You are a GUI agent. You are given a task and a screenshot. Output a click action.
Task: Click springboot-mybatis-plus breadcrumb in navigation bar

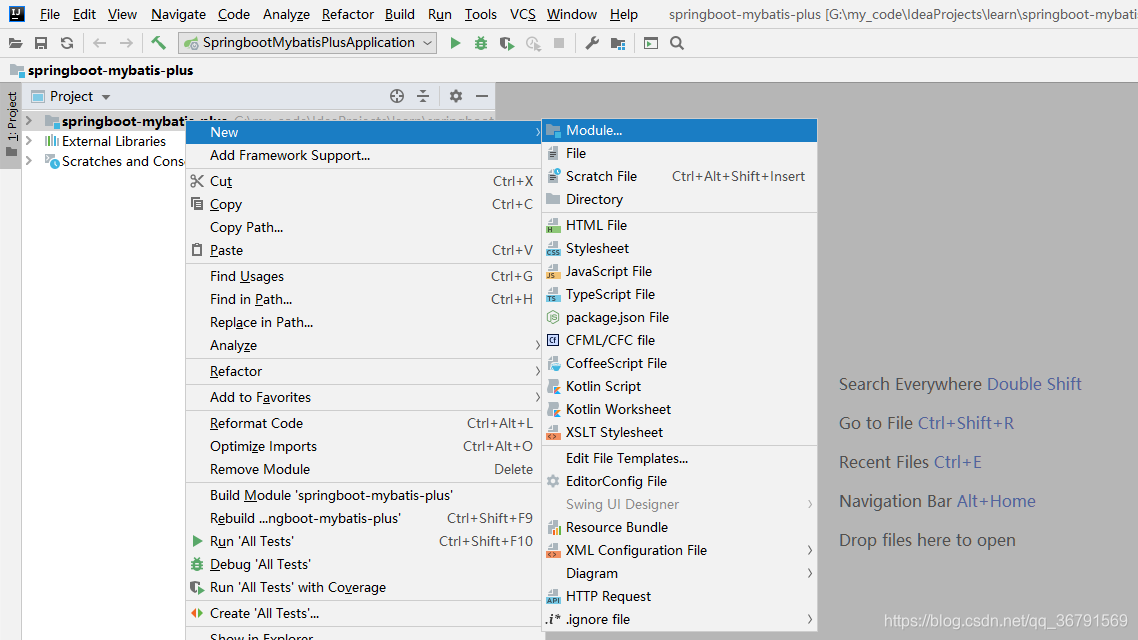point(102,70)
